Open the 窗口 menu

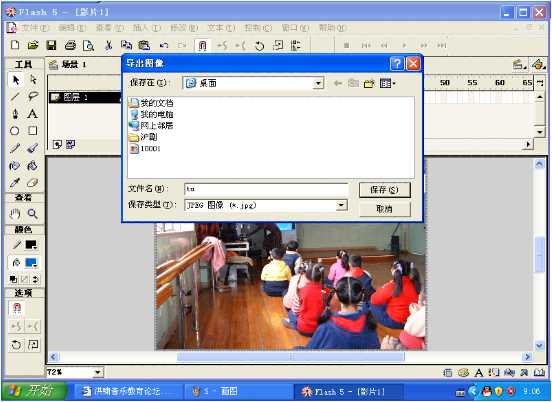click(295, 27)
